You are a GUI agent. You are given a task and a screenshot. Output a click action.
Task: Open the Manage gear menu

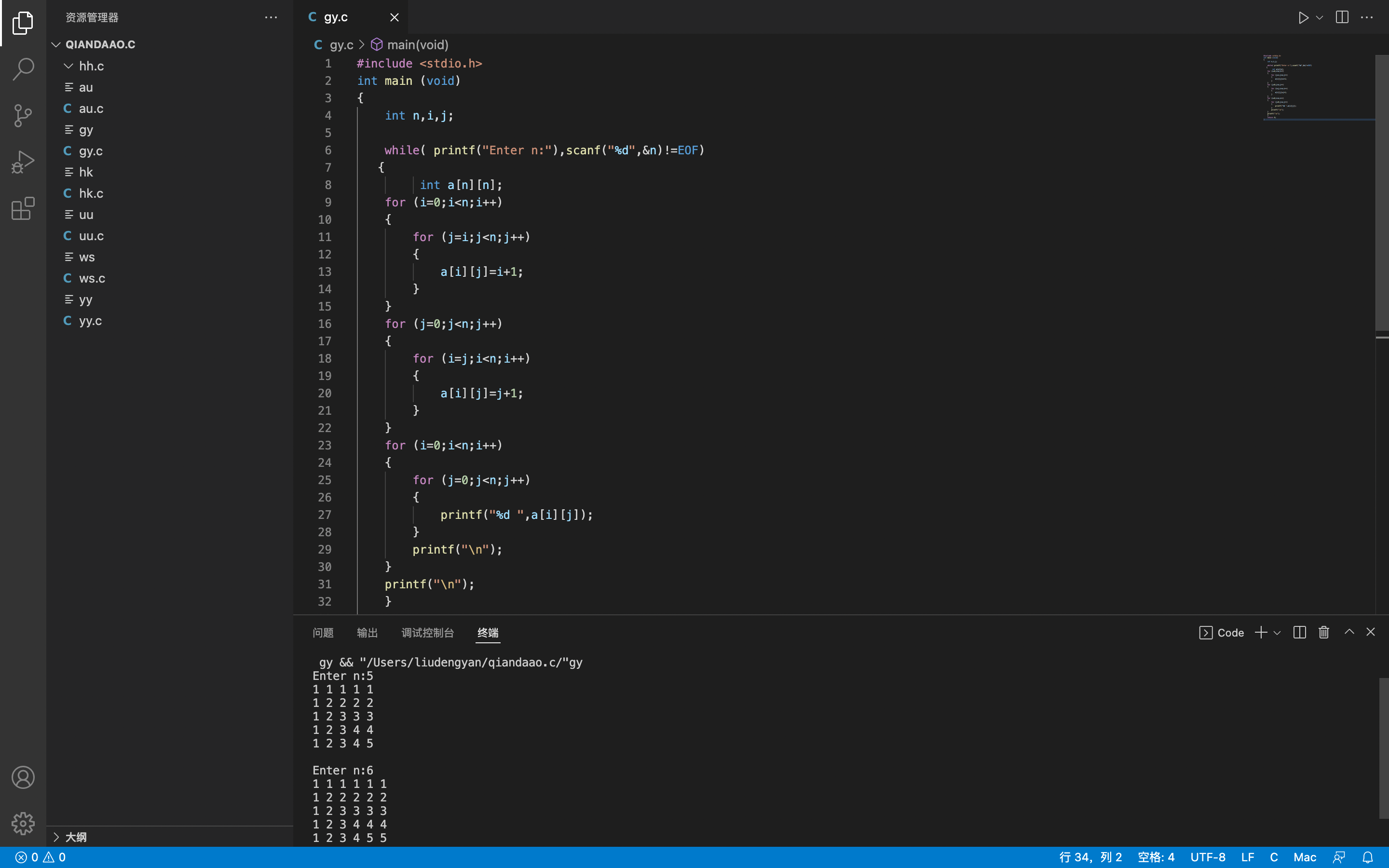tap(23, 823)
